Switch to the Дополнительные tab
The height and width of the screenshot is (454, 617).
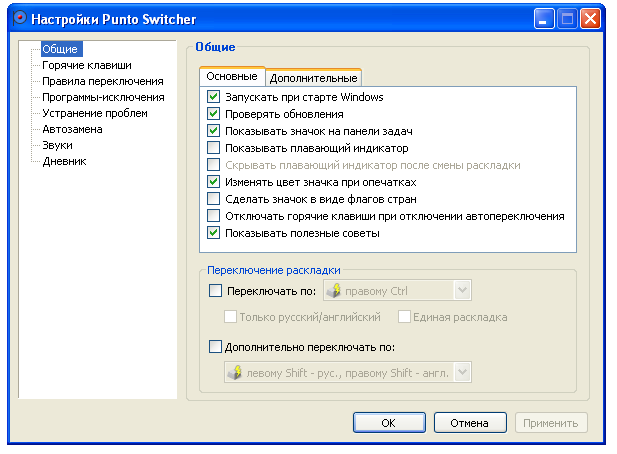point(314,78)
